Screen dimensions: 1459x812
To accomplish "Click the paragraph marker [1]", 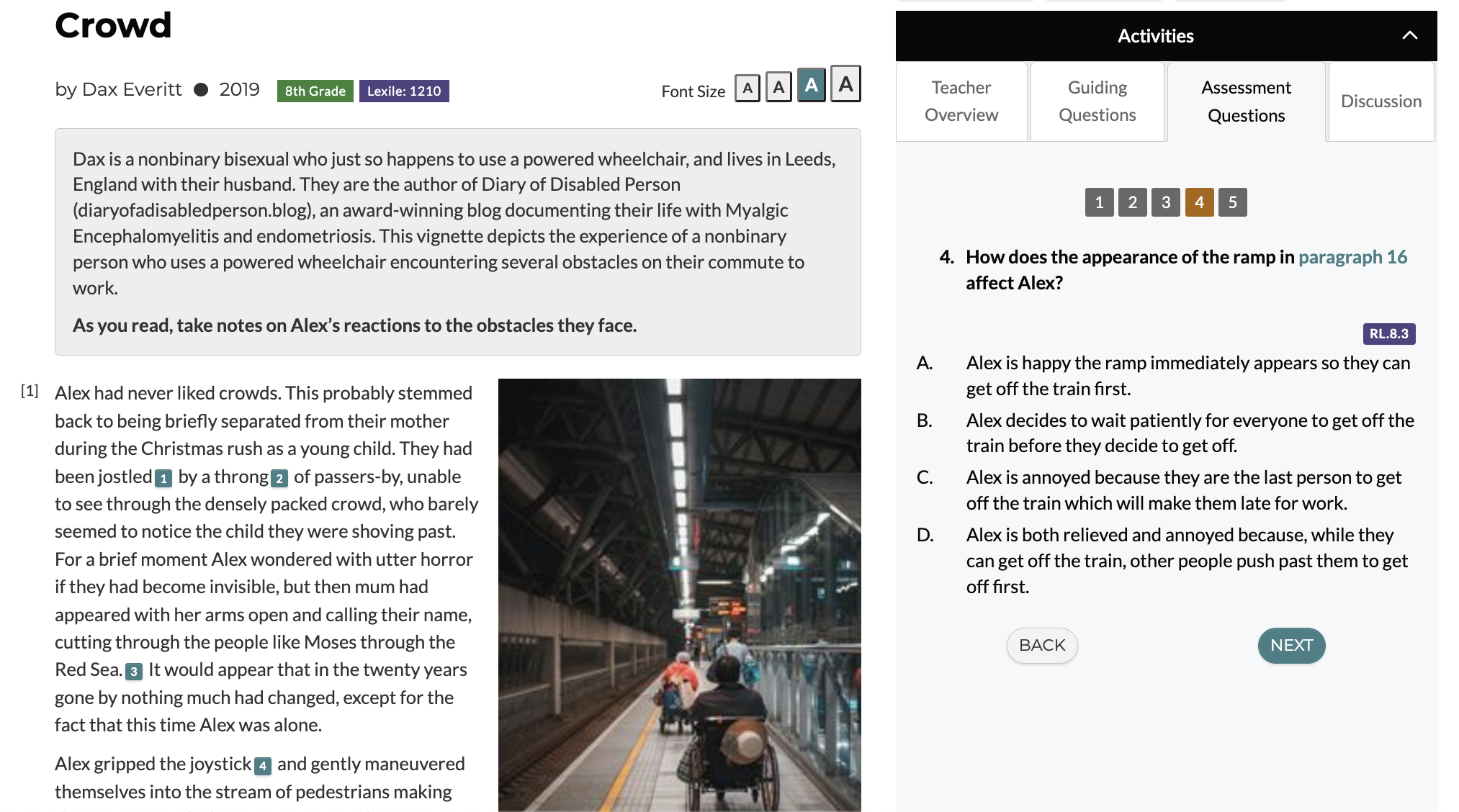I will click(30, 391).
